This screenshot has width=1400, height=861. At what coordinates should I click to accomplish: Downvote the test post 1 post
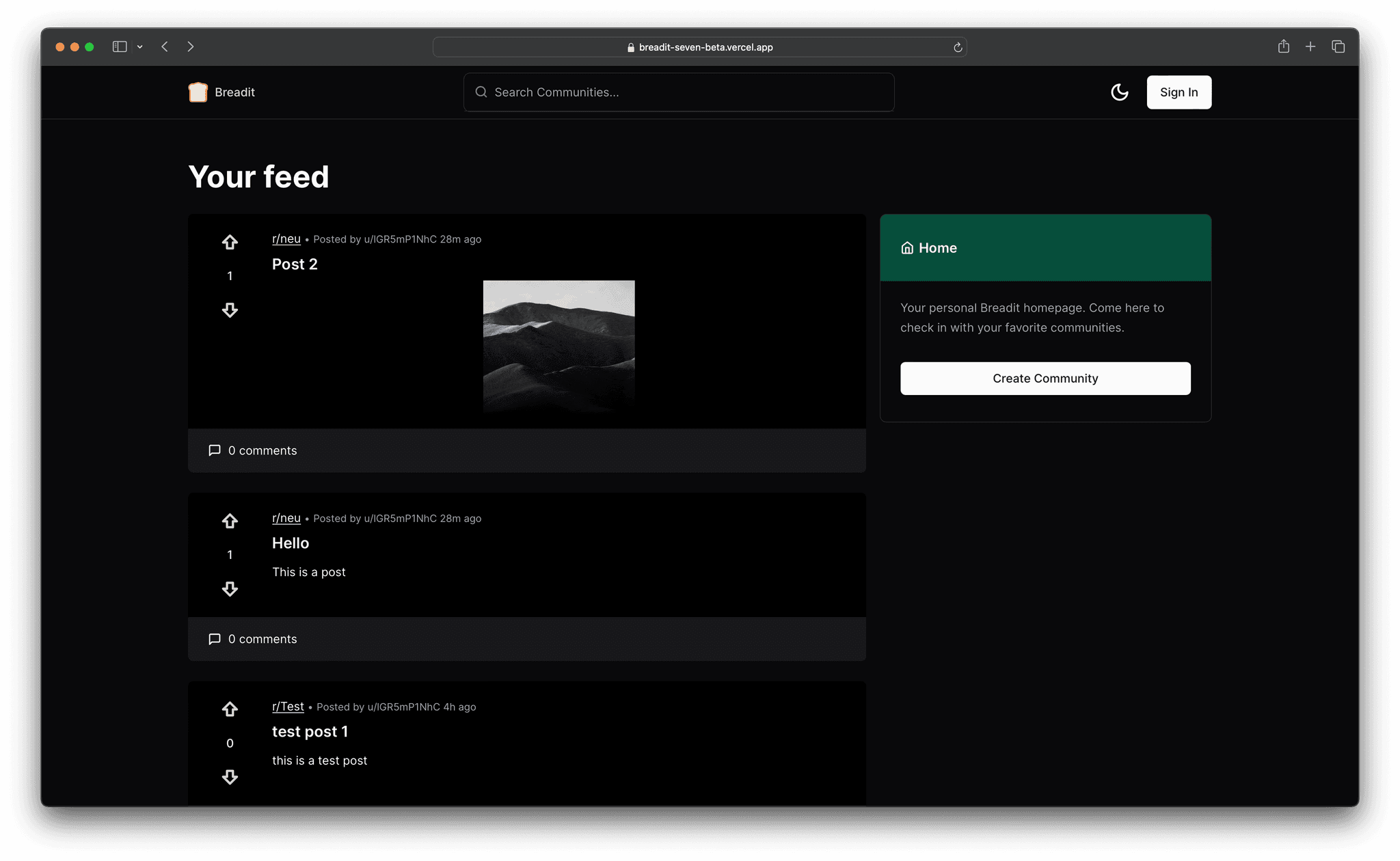[230, 777]
